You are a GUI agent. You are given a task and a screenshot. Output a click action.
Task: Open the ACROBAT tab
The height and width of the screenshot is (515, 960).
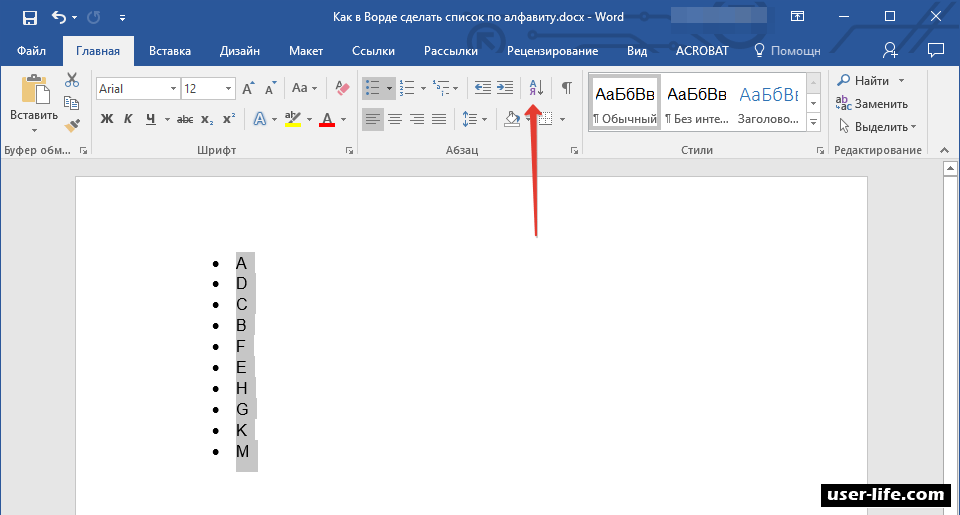coord(702,51)
